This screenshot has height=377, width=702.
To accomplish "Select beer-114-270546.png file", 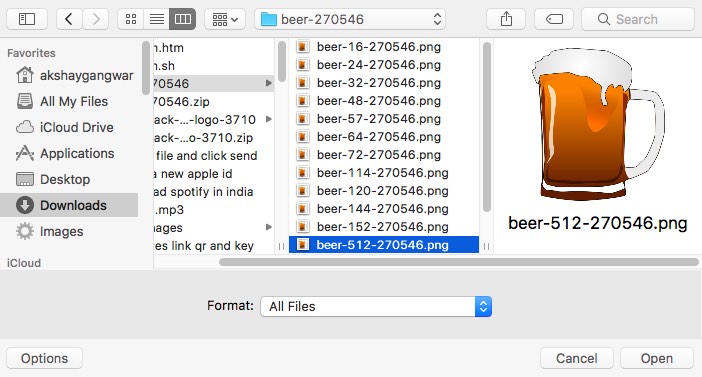I will (384, 172).
